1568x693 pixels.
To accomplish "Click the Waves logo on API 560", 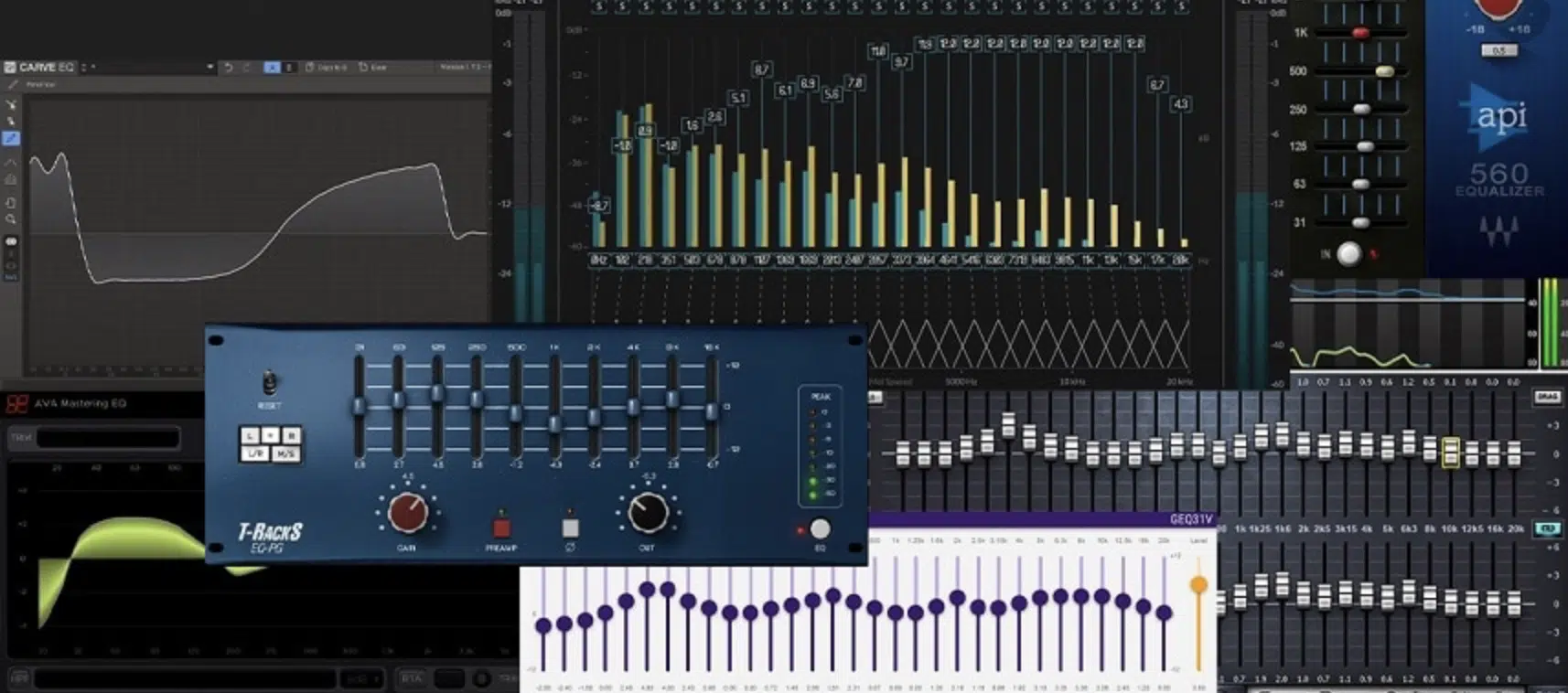I will [1500, 231].
